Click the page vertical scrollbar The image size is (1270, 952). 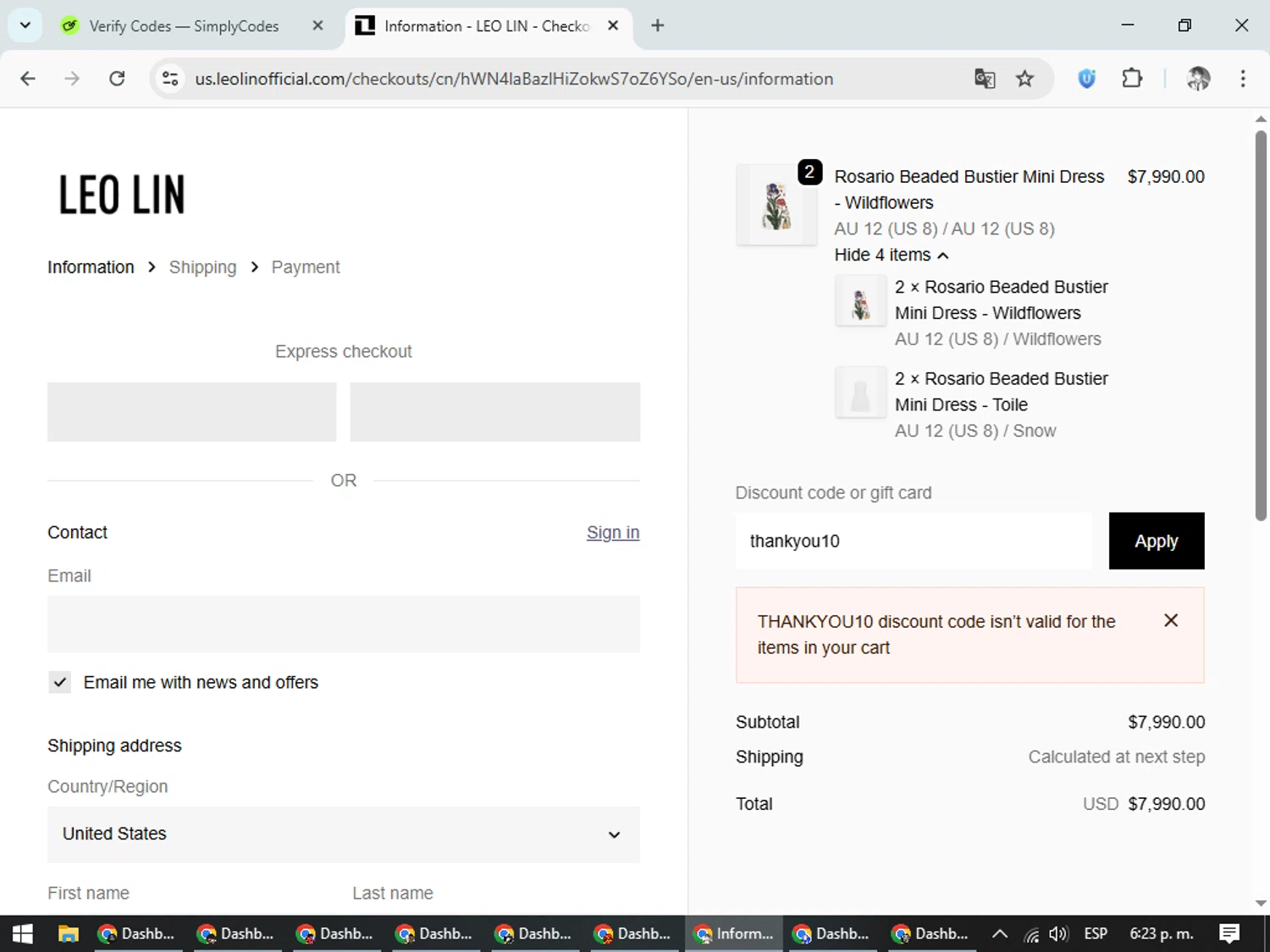coord(1261,326)
